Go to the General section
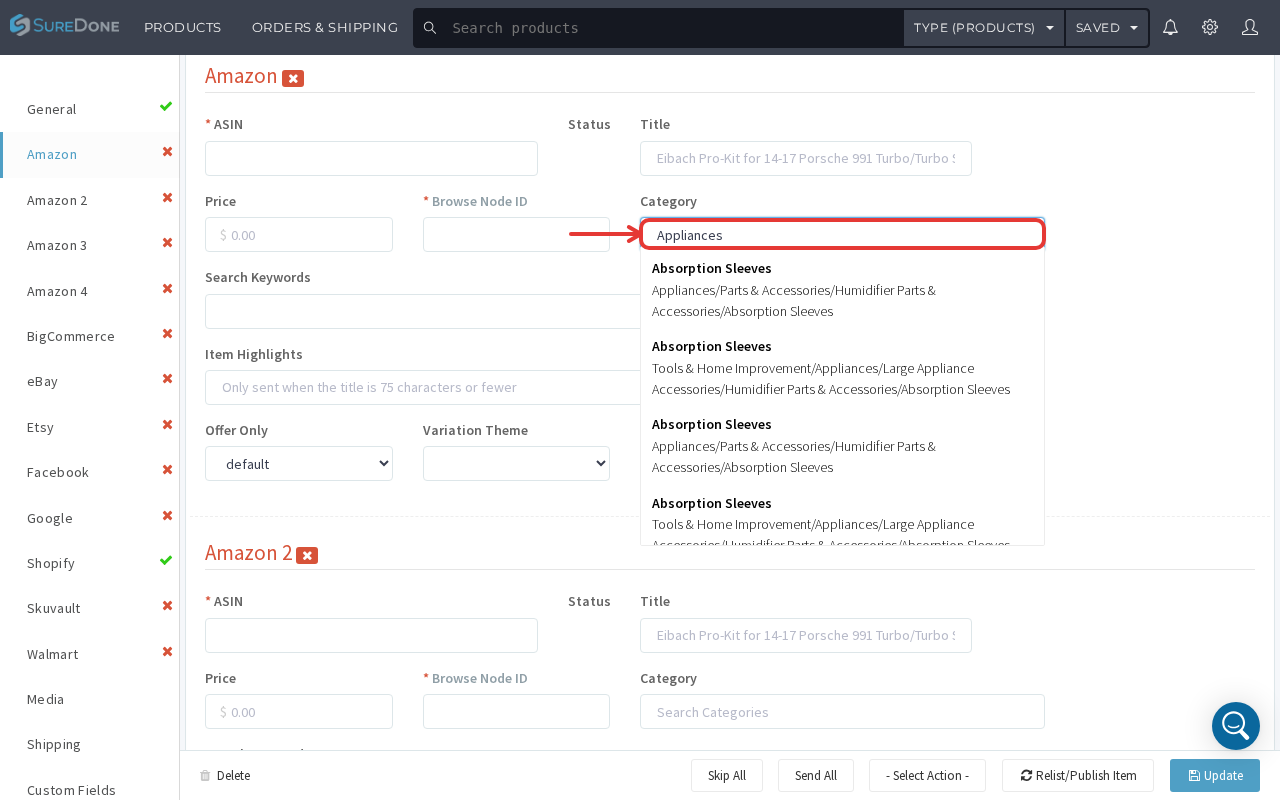Image resolution: width=1280 pixels, height=800 pixels. 52,109
